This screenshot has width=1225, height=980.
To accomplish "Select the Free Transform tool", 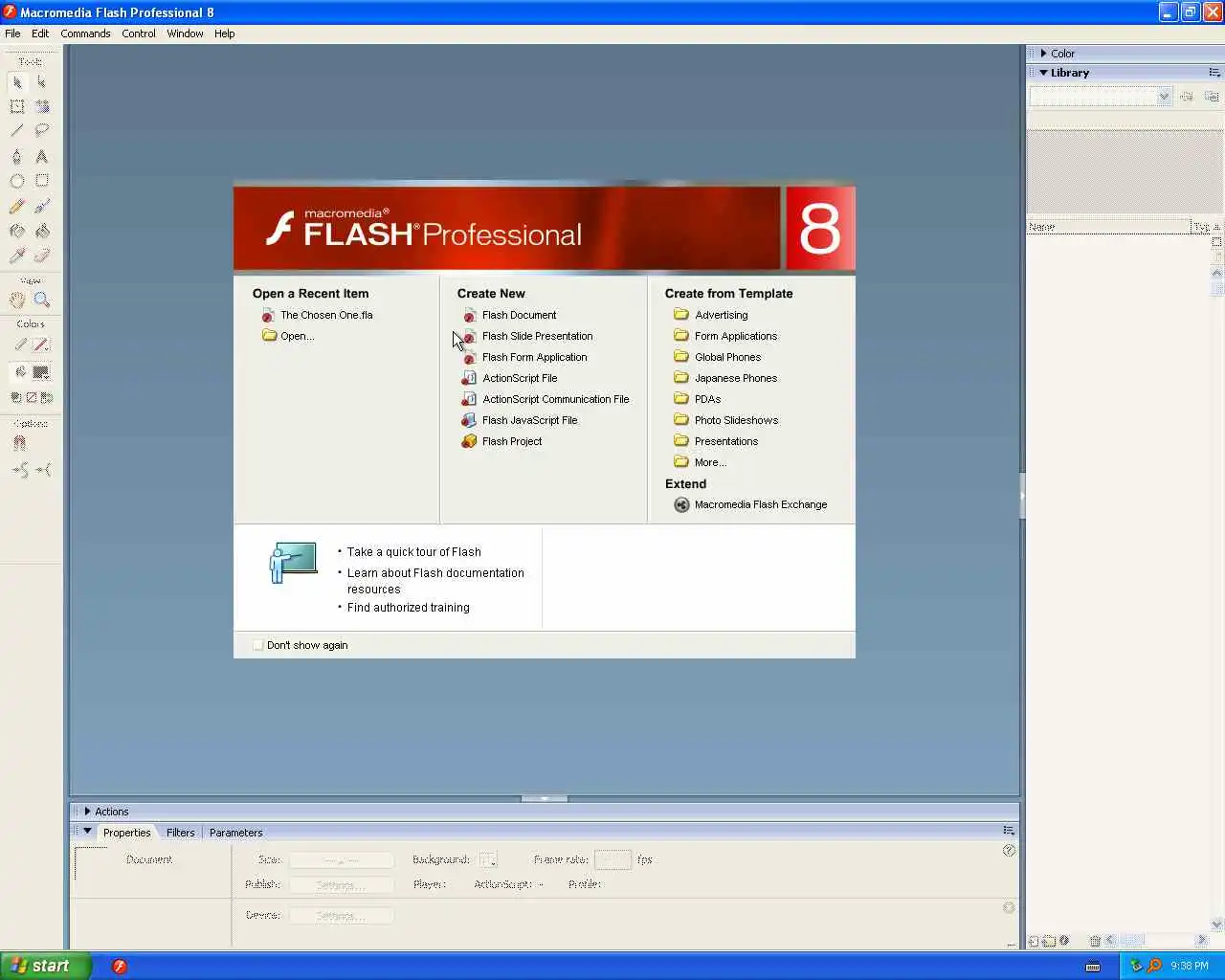I will [17, 106].
